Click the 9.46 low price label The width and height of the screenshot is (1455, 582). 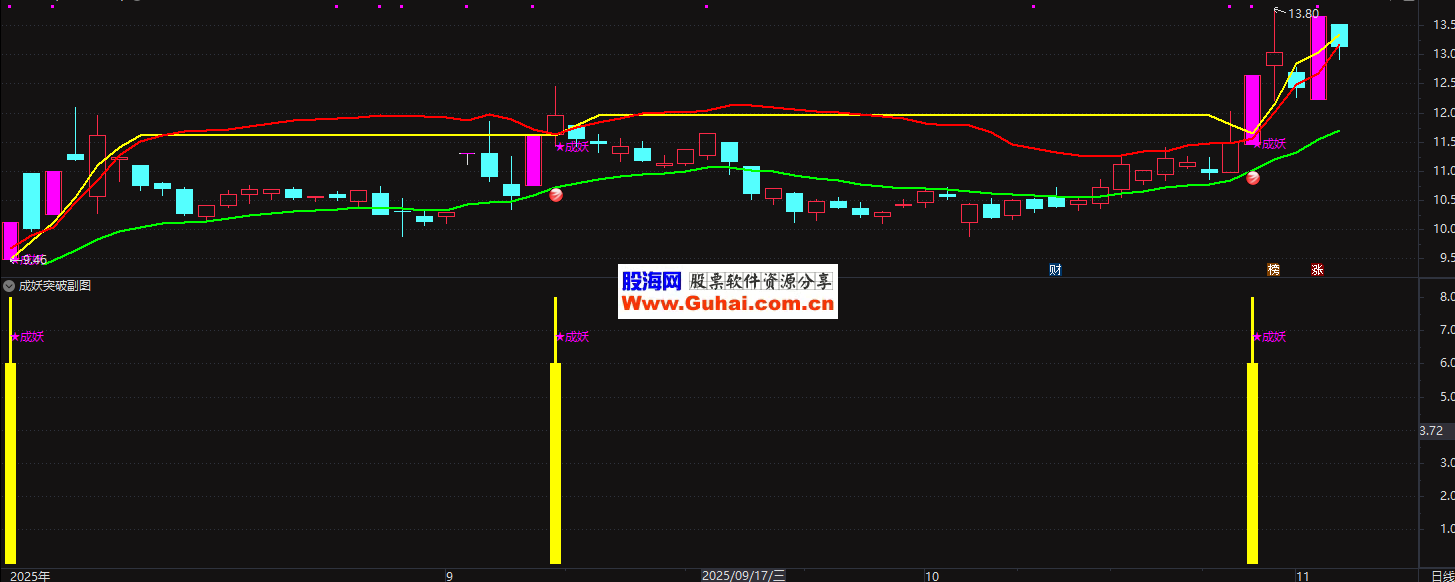click(x=32, y=260)
